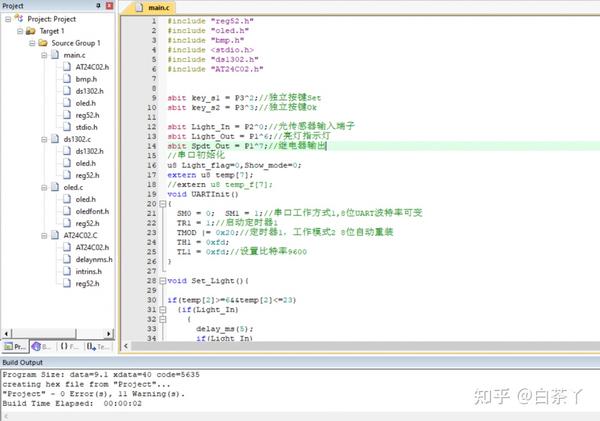Switch to the Te... (Templates) bottom tab

pos(98,346)
